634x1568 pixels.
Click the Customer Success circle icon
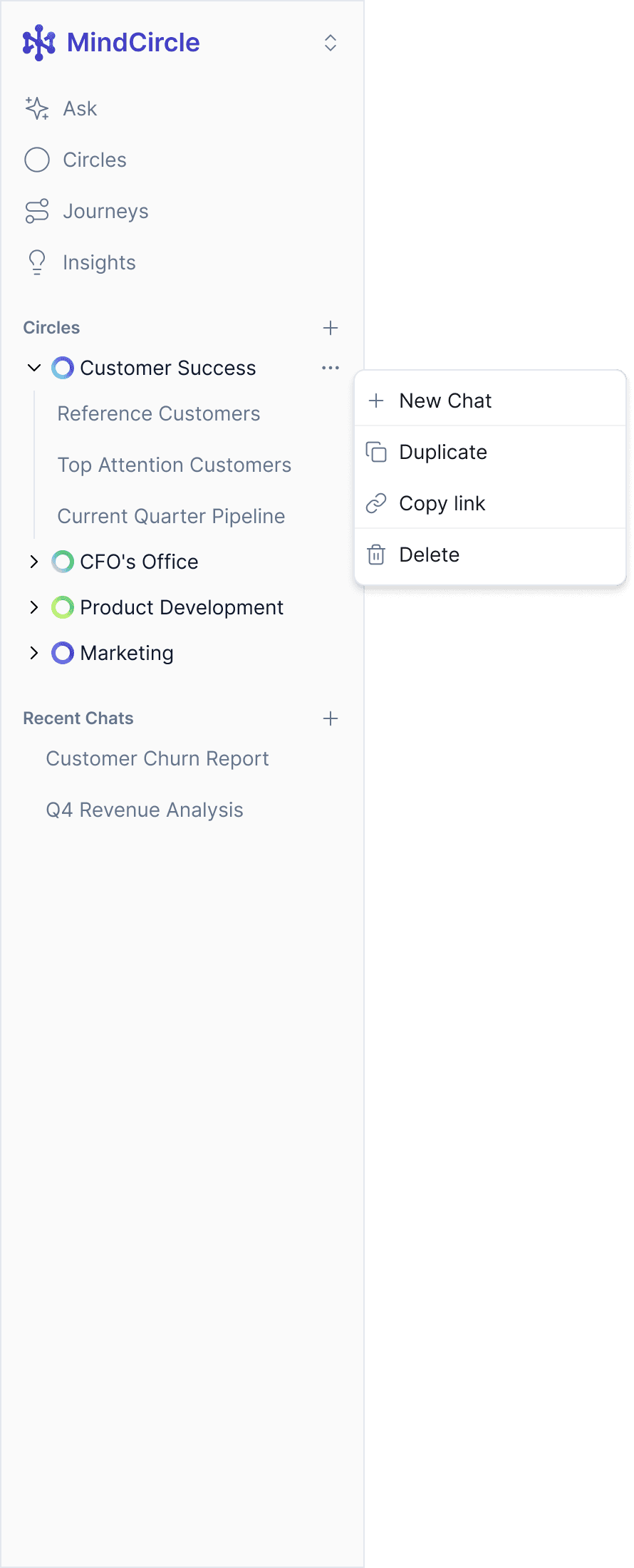coord(63,368)
